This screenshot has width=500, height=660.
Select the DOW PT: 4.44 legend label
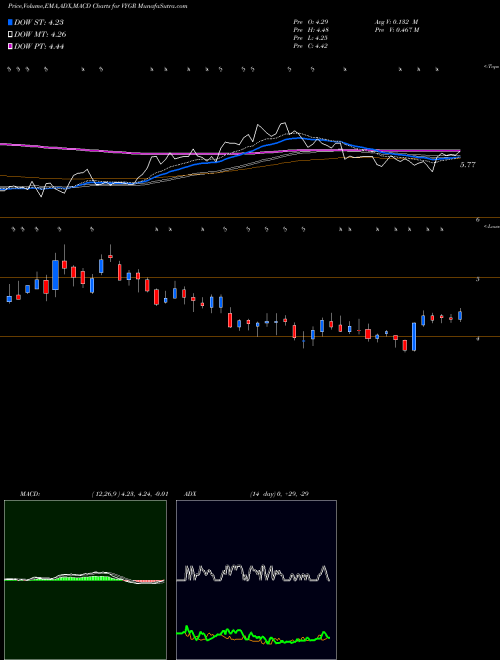click(39, 47)
